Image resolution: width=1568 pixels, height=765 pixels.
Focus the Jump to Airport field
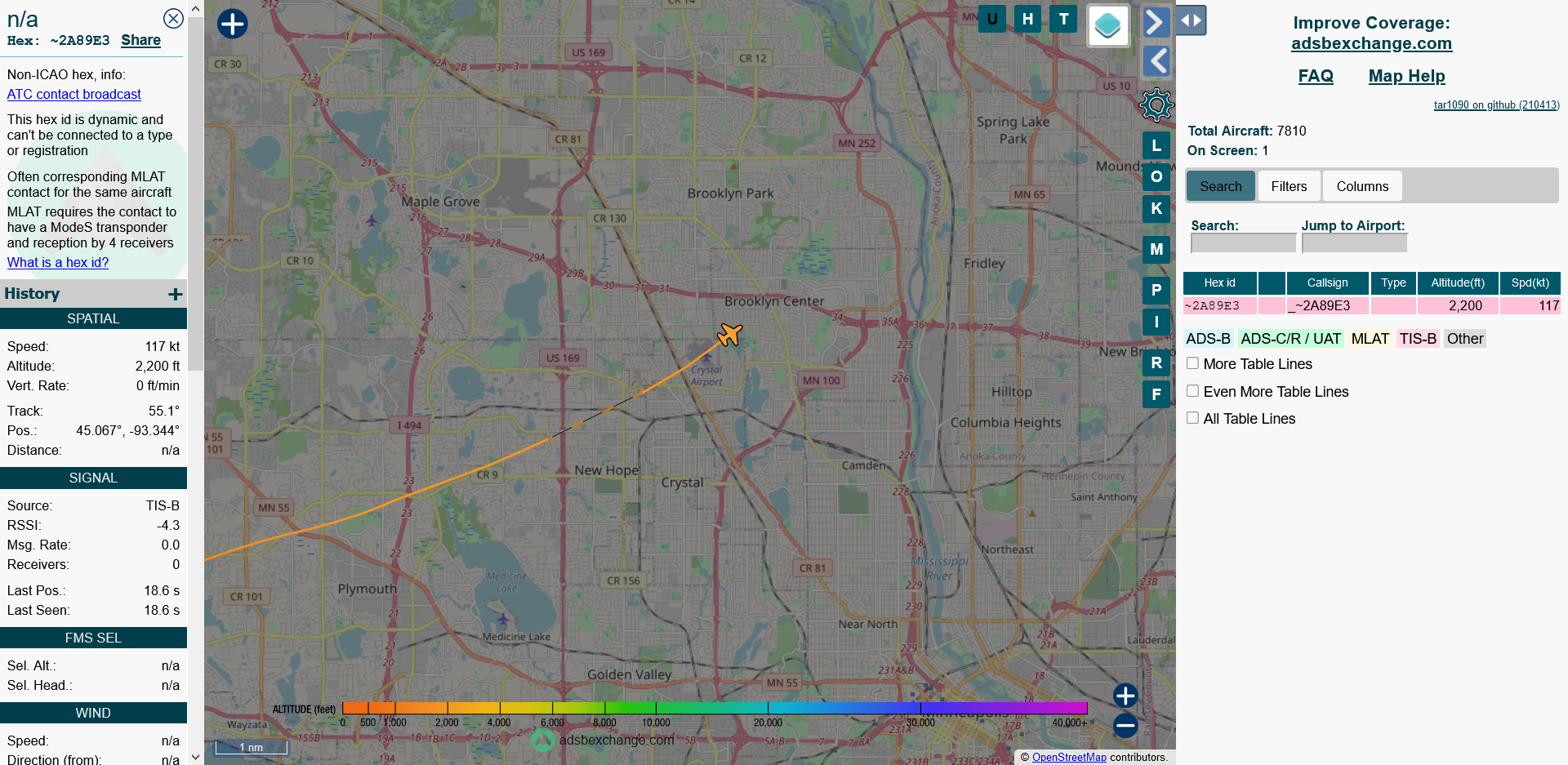1354,243
